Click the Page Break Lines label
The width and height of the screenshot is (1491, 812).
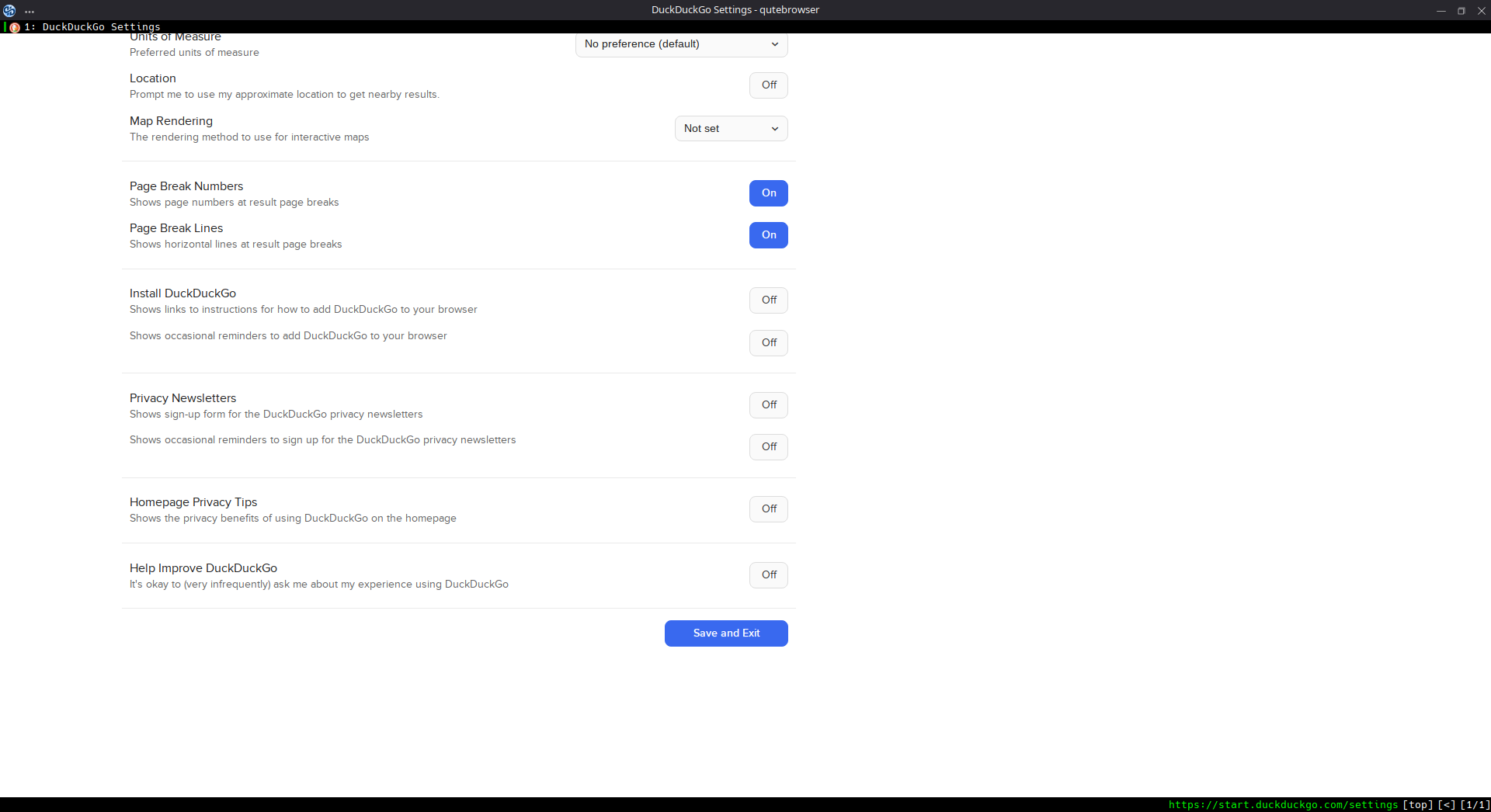(176, 228)
